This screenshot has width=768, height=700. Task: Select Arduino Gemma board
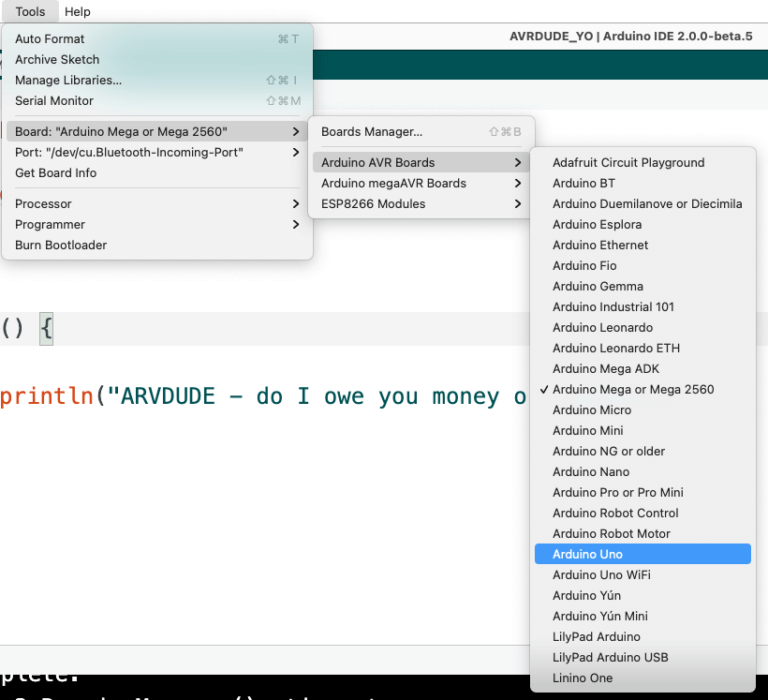tap(643, 286)
